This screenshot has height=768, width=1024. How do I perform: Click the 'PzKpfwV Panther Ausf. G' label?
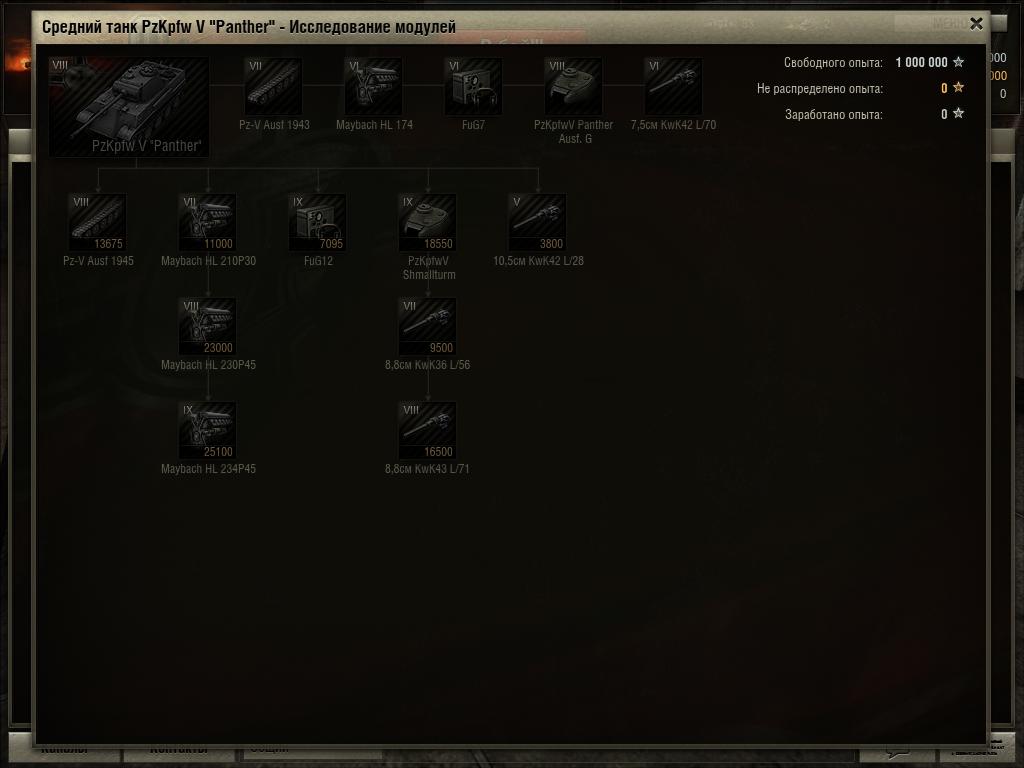(x=573, y=131)
